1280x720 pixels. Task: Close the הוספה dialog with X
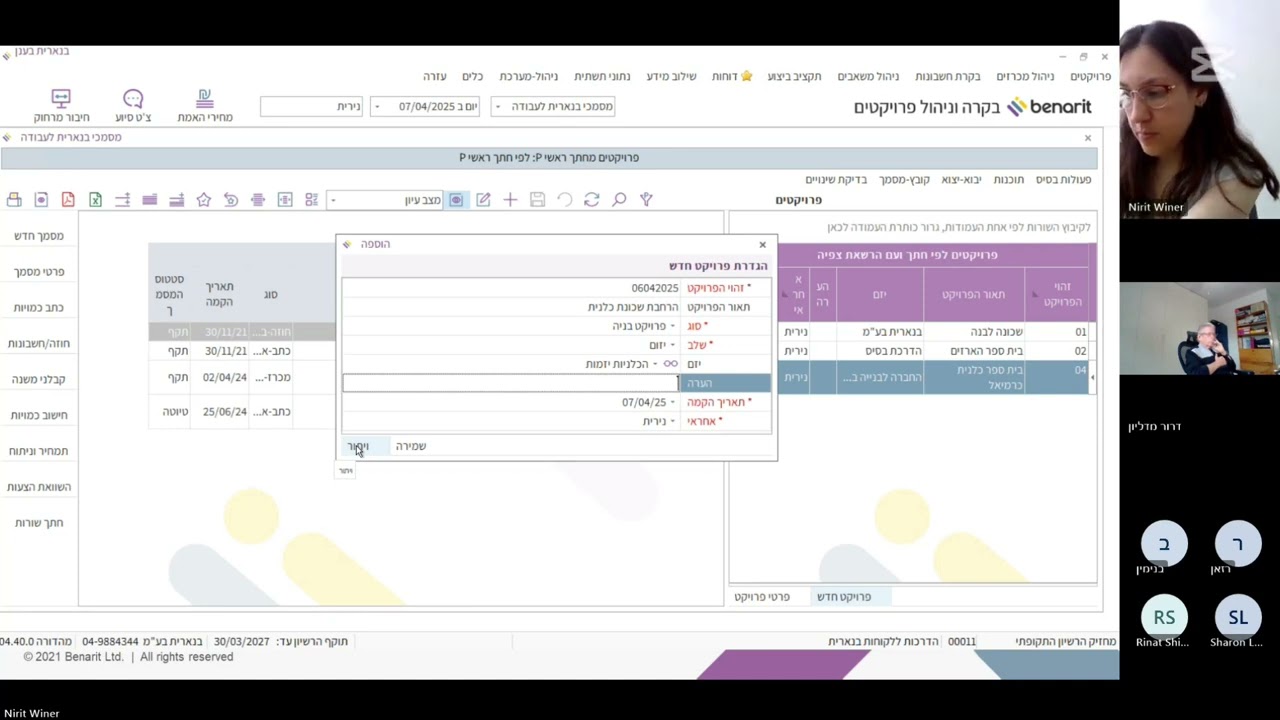(x=762, y=244)
